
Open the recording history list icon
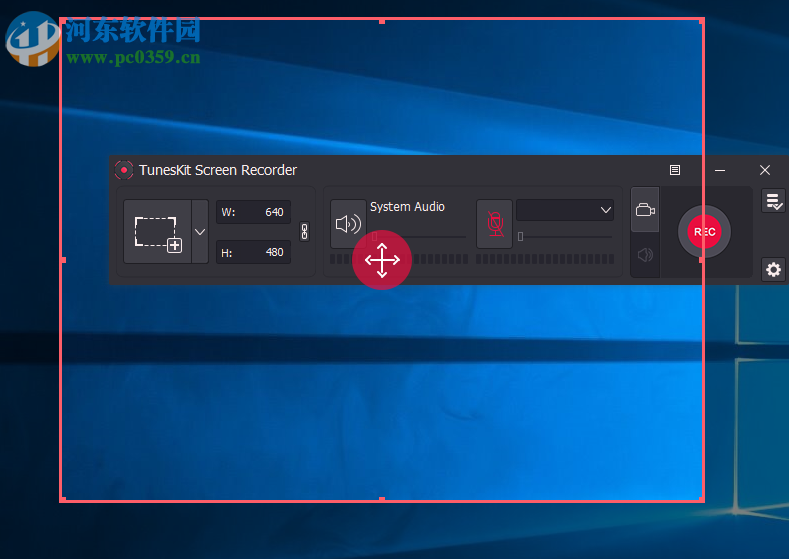(773, 201)
